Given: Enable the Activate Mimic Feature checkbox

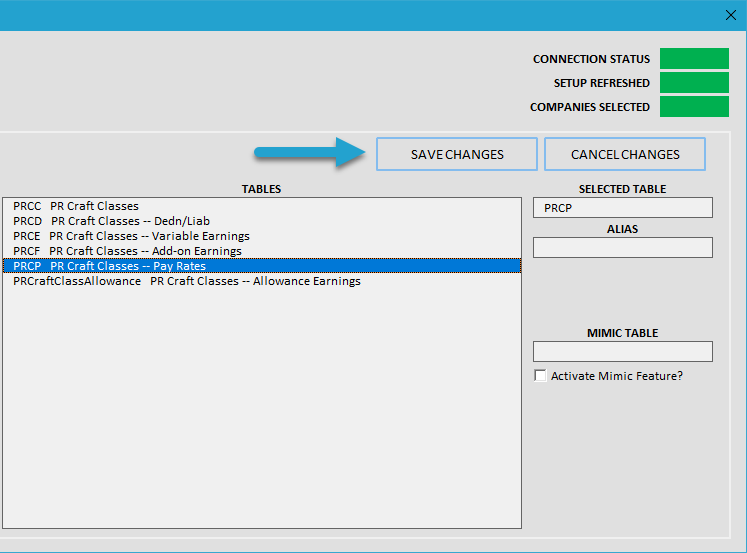Looking at the screenshot, I should pyautogui.click(x=540, y=375).
